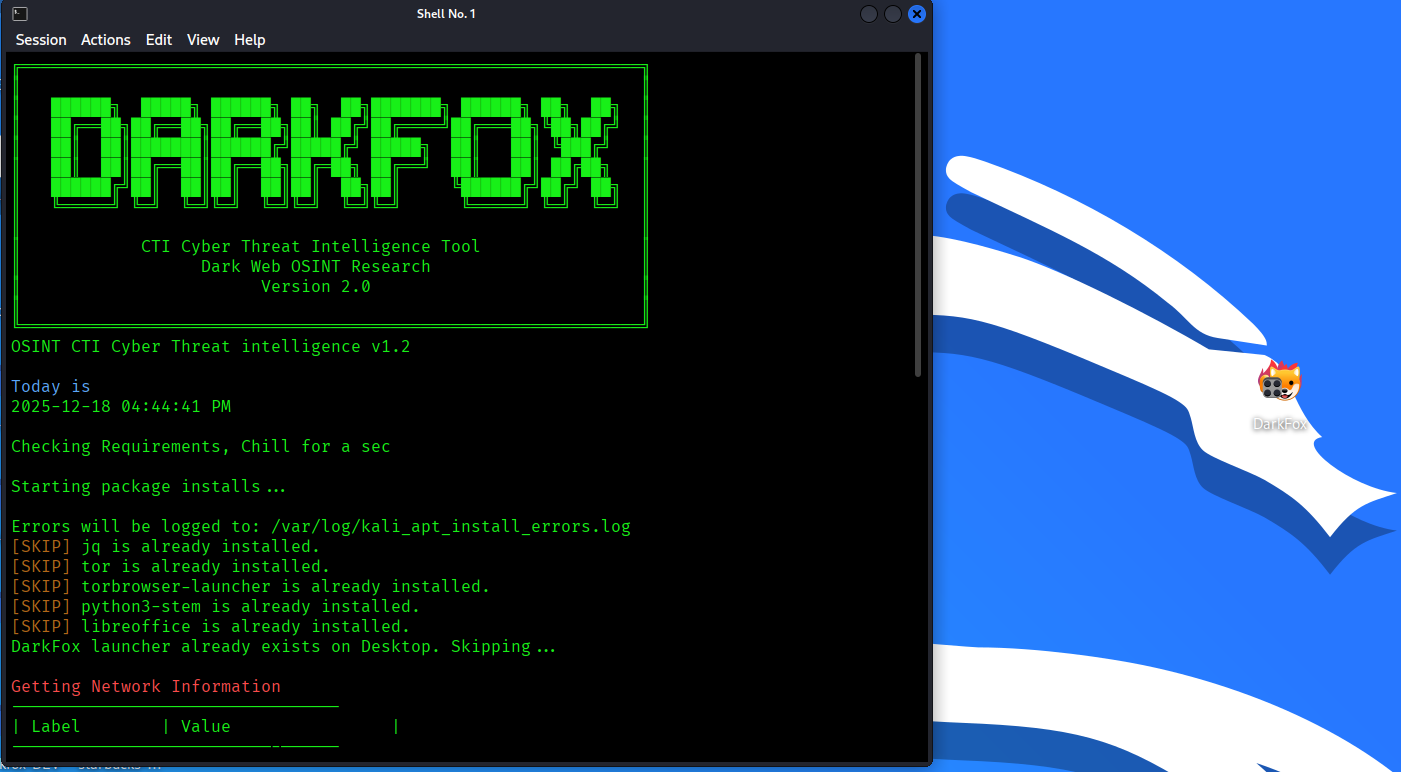Open the Actions menu

106,40
